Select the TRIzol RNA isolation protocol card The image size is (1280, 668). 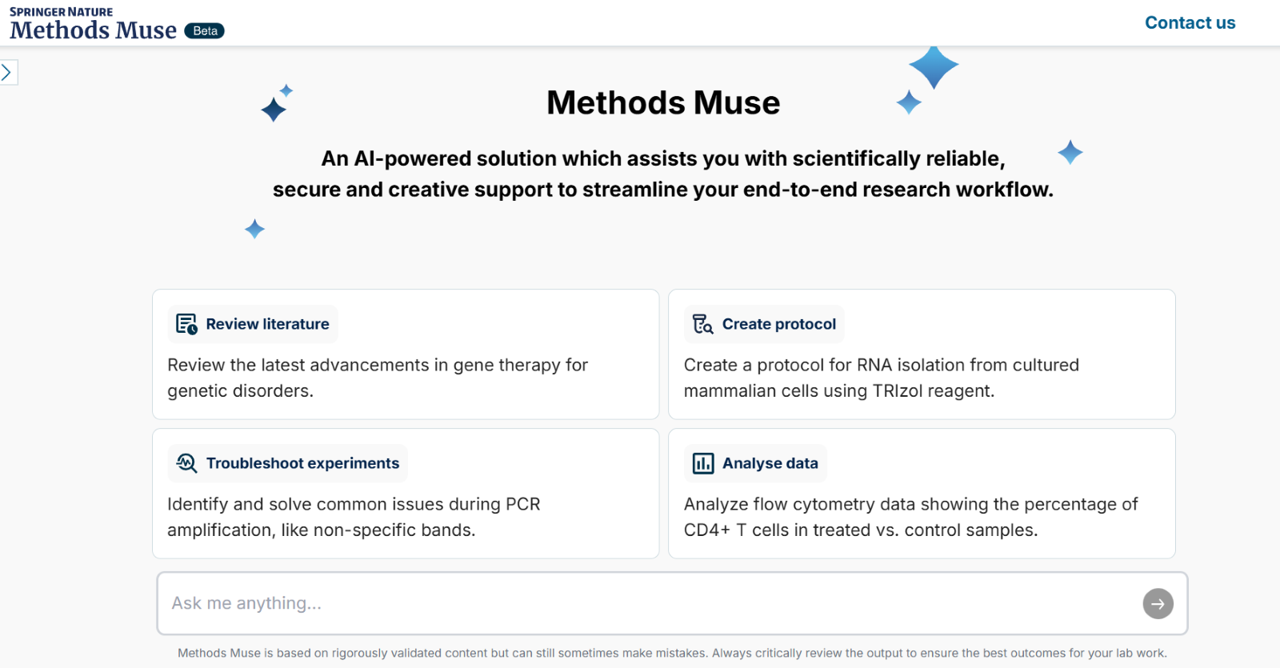[x=921, y=354]
